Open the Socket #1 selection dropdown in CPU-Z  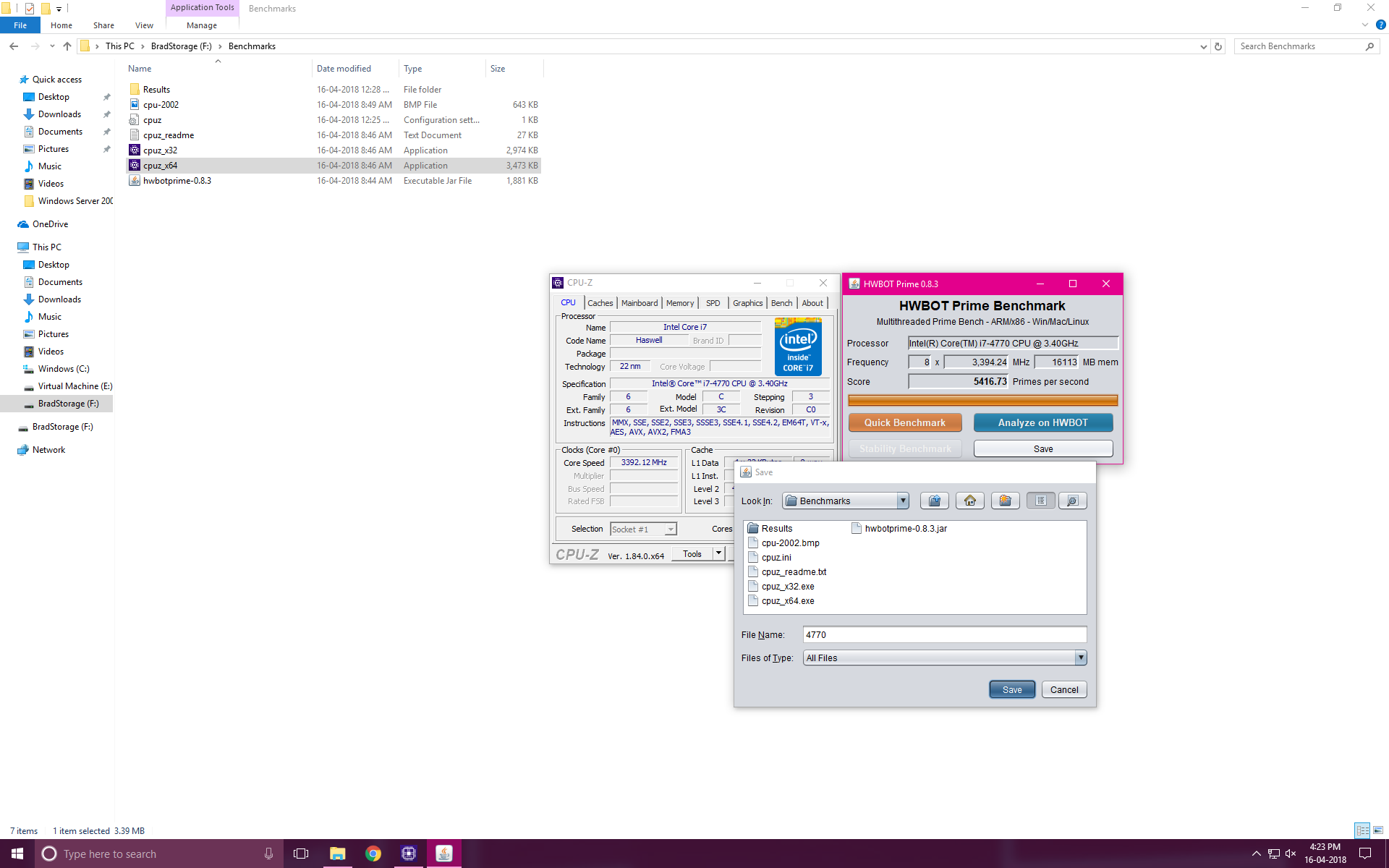pos(643,529)
